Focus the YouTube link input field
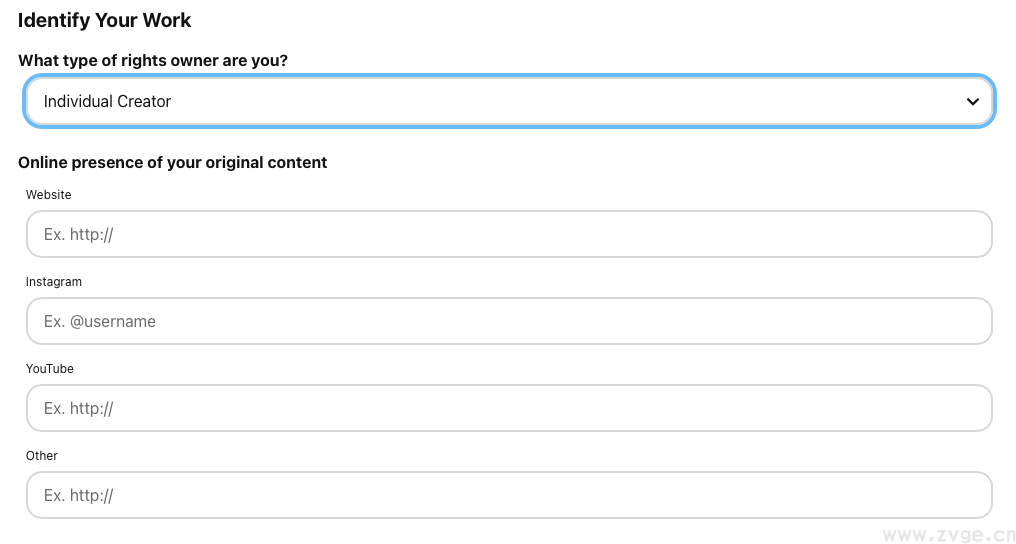This screenshot has width=1016, height=544. point(508,408)
